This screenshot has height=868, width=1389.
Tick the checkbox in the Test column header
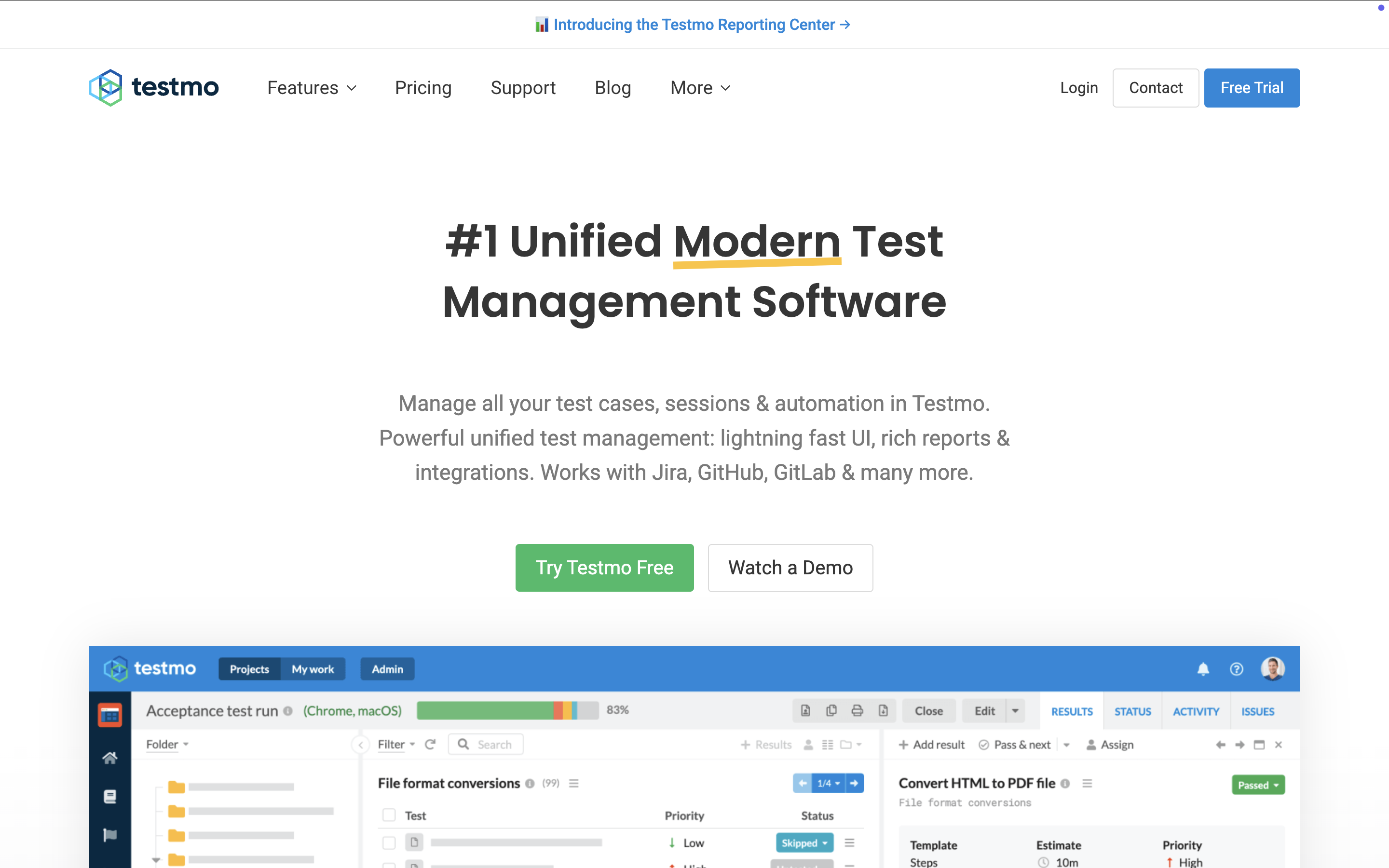[389, 815]
